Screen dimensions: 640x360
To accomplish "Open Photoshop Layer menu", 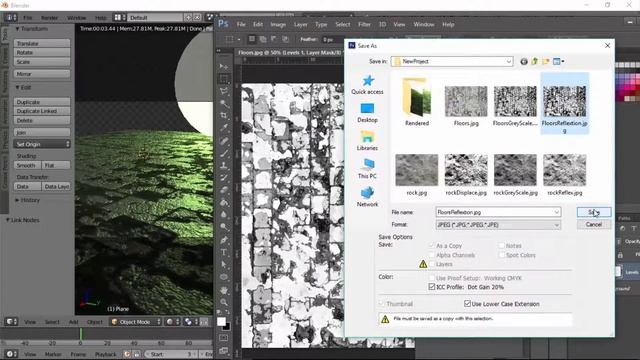I will click(300, 24).
